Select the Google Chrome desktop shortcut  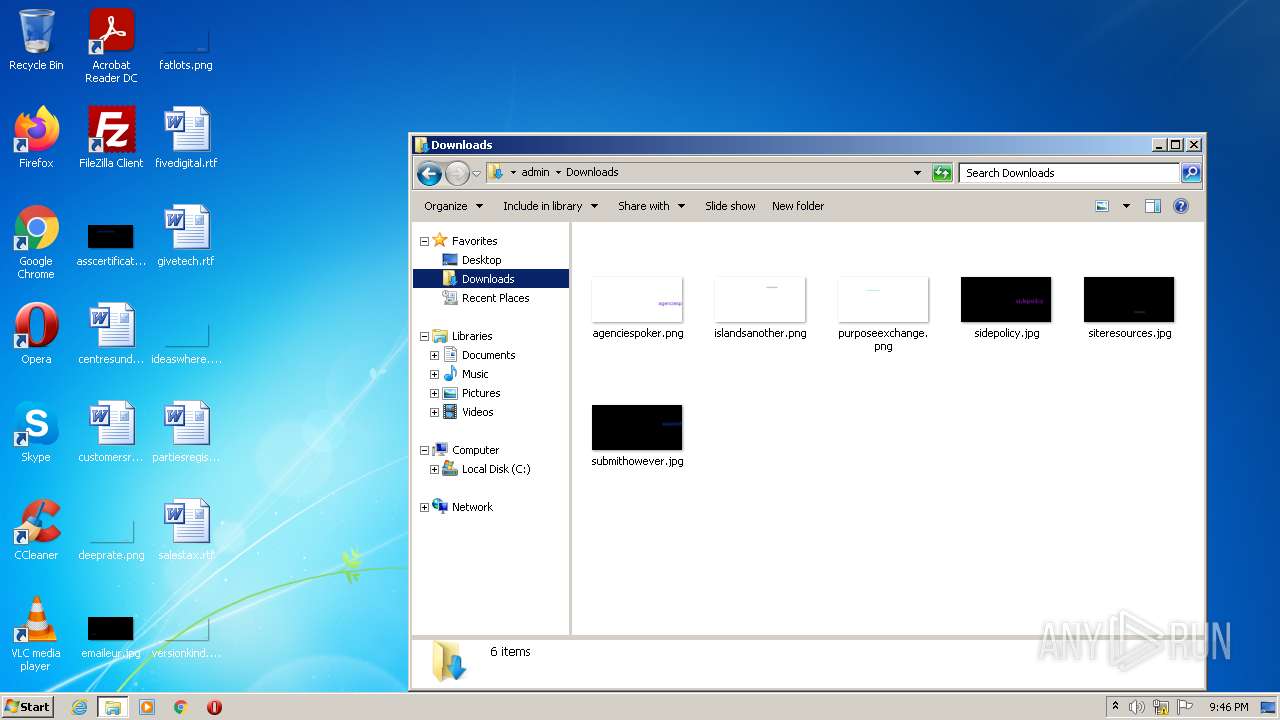click(x=36, y=242)
